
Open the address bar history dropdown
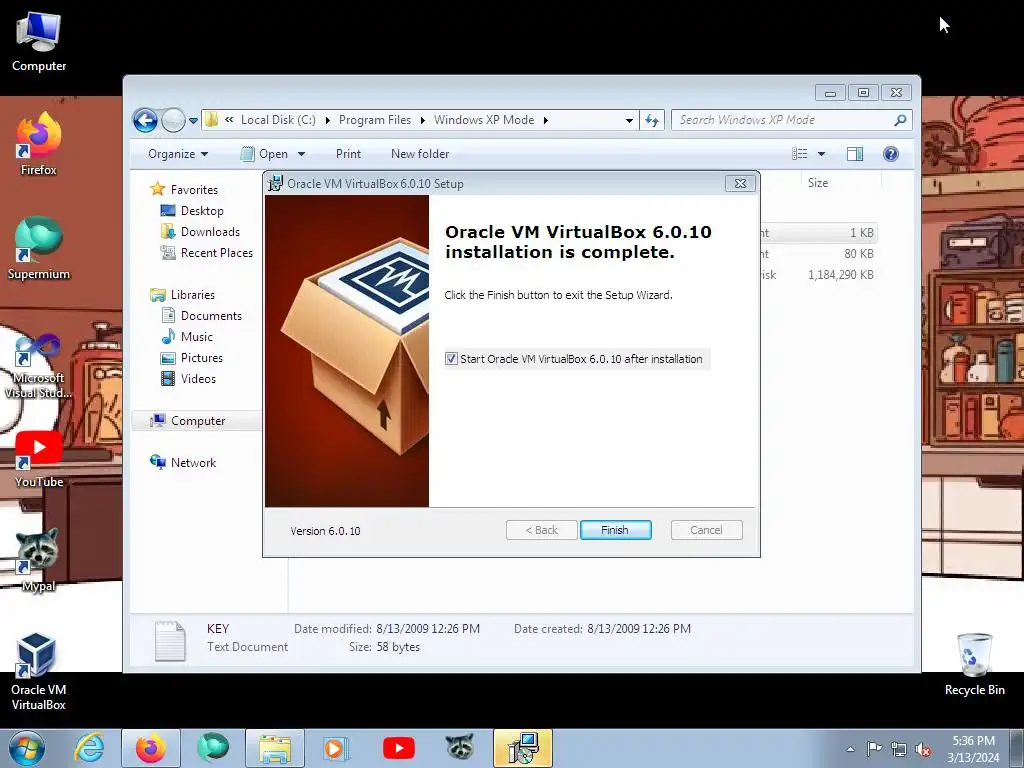tap(629, 120)
